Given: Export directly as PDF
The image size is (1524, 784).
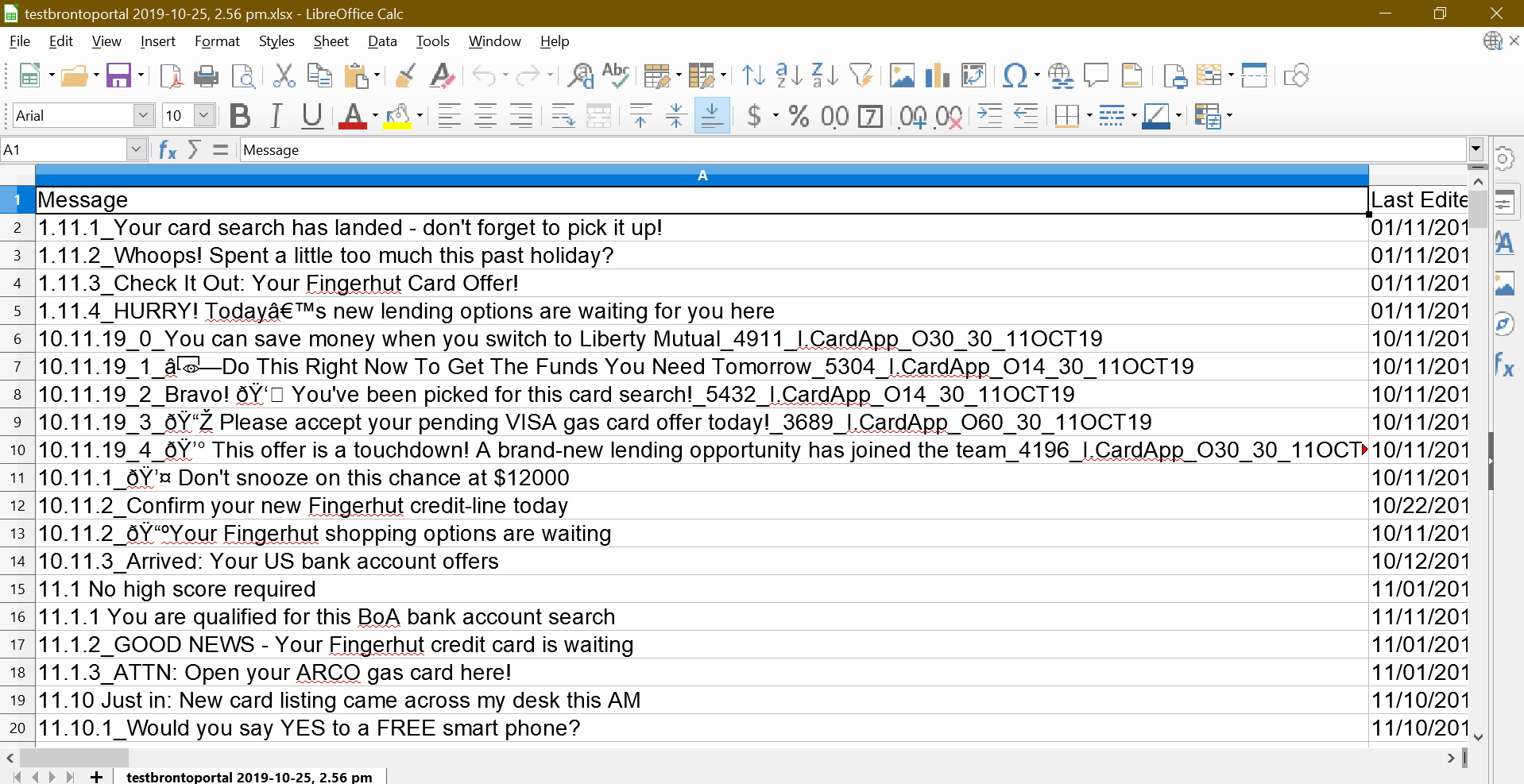Looking at the screenshot, I should [172, 75].
